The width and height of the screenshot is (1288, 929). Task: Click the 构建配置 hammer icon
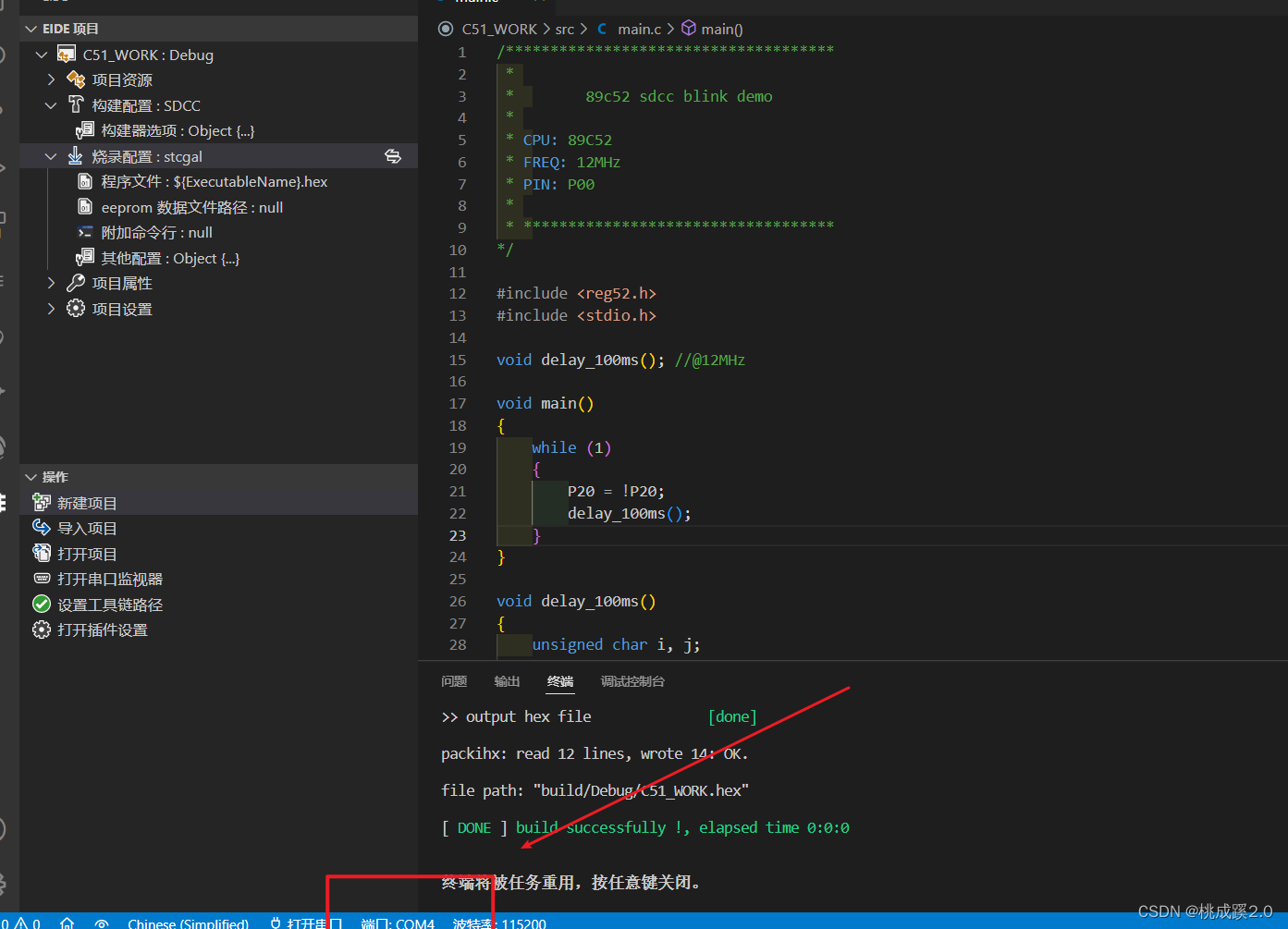click(76, 104)
